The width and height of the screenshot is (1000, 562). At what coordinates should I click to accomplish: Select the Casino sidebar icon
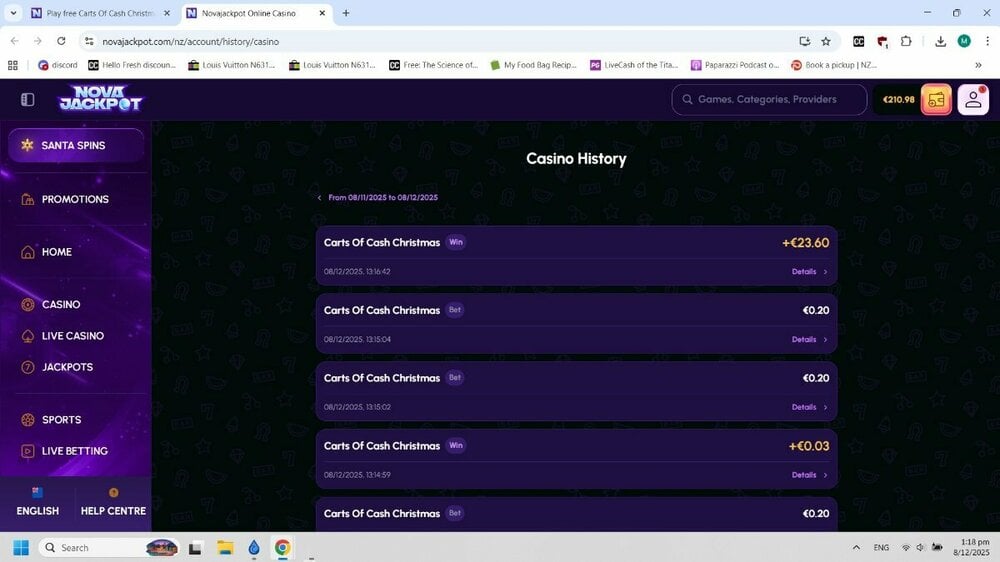click(x=28, y=305)
